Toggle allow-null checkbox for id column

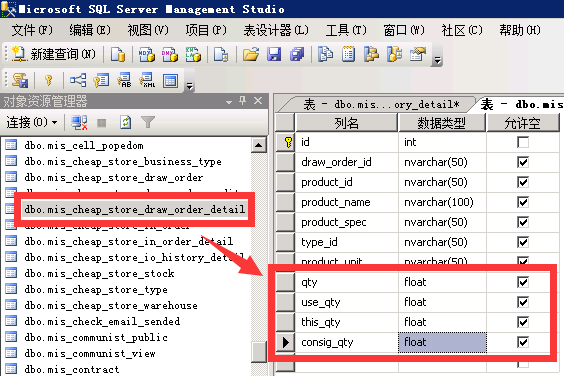pyautogui.click(x=523, y=142)
